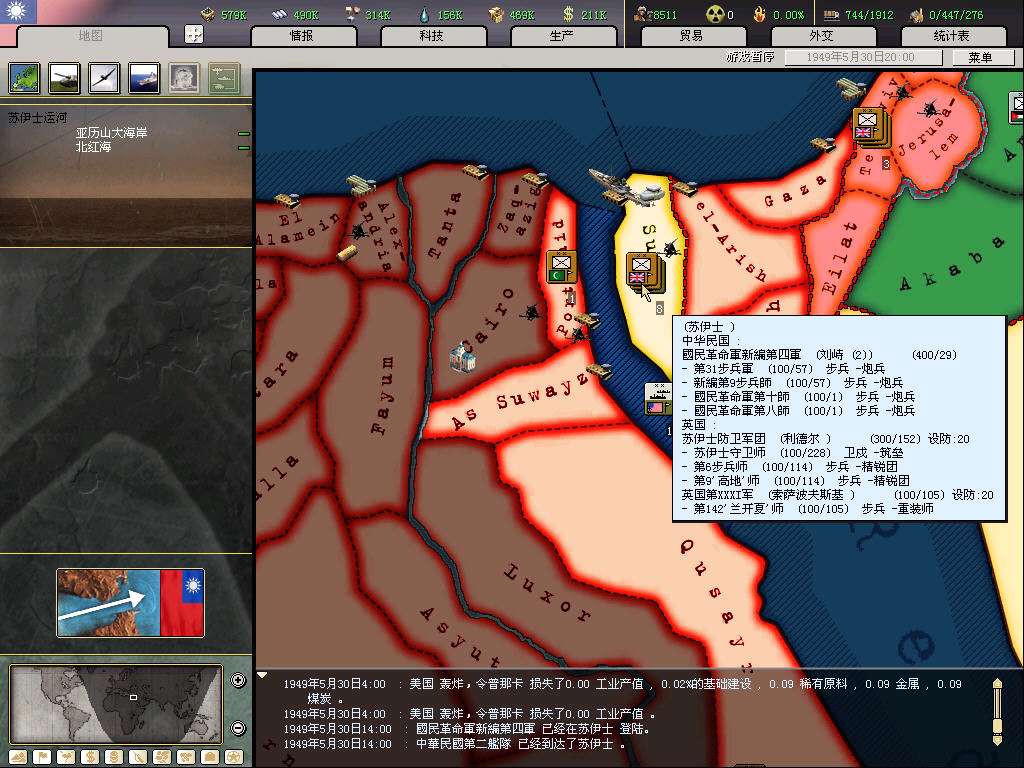The image size is (1024, 768).
Task: Click the transport capacity train icon 744/1912
Action: (x=831, y=14)
